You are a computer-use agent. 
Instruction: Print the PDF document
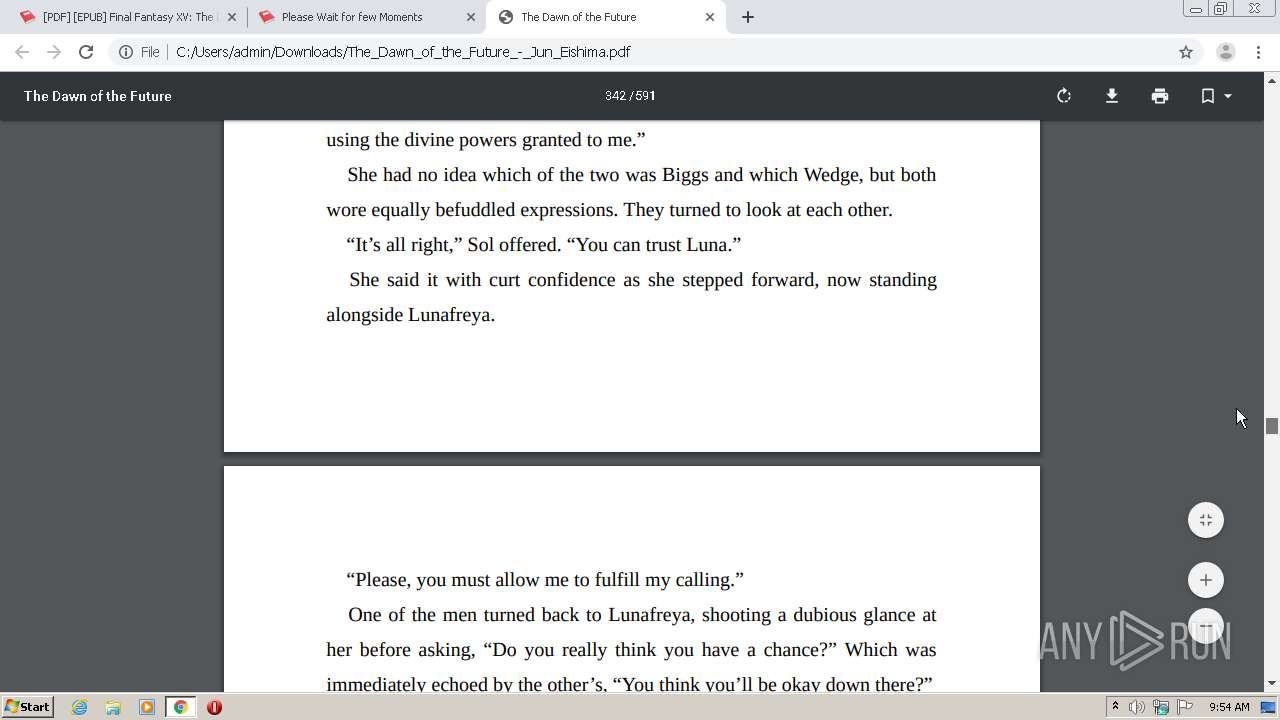pyautogui.click(x=1160, y=96)
